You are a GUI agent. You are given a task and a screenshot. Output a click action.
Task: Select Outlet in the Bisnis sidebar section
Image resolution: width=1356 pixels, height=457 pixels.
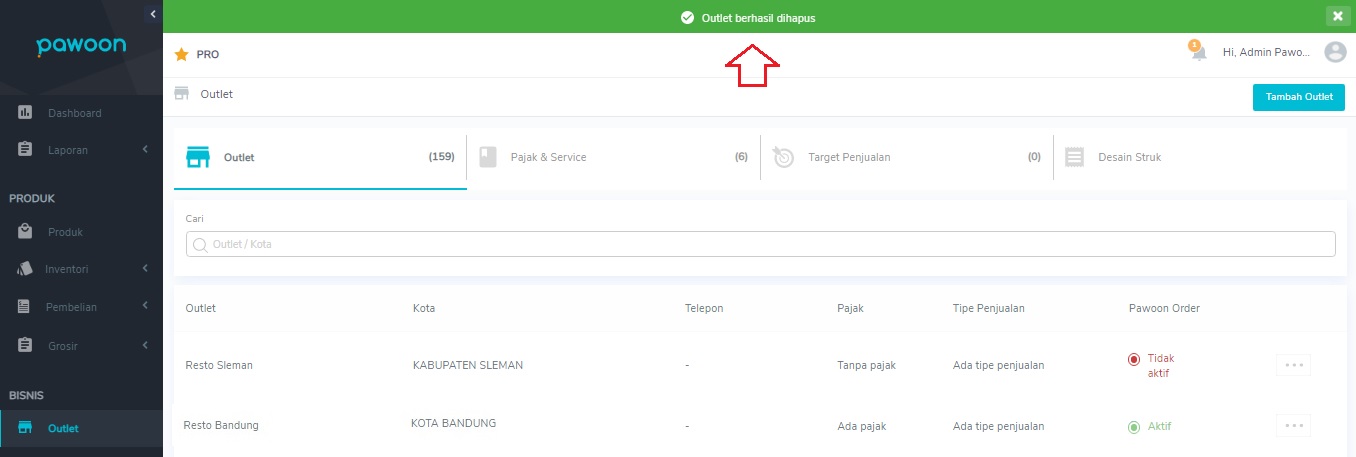coord(81,429)
